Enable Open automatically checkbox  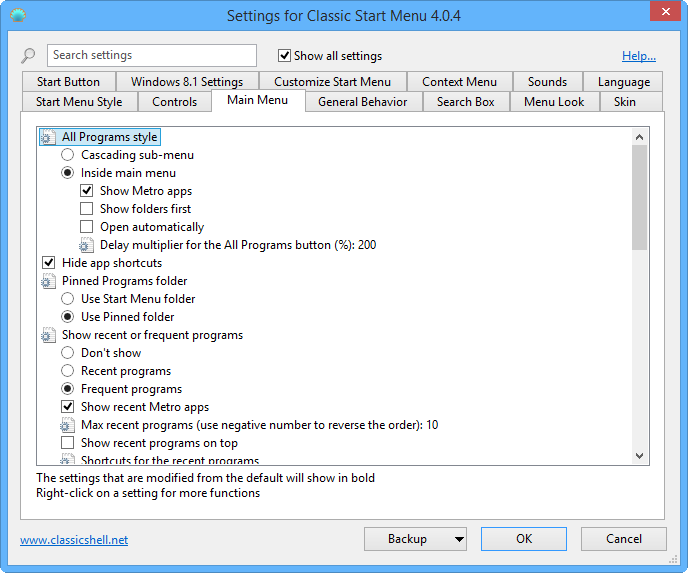[x=86, y=227]
